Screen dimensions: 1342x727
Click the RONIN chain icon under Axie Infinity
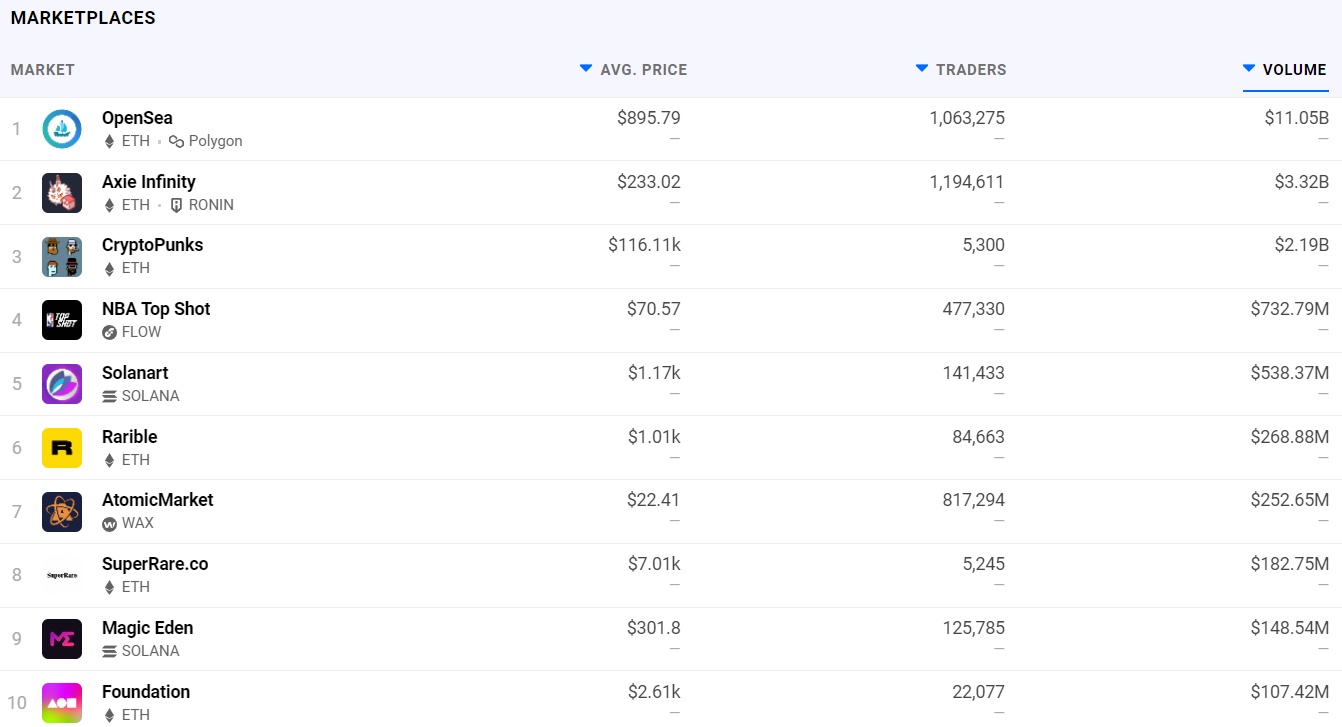pos(176,205)
